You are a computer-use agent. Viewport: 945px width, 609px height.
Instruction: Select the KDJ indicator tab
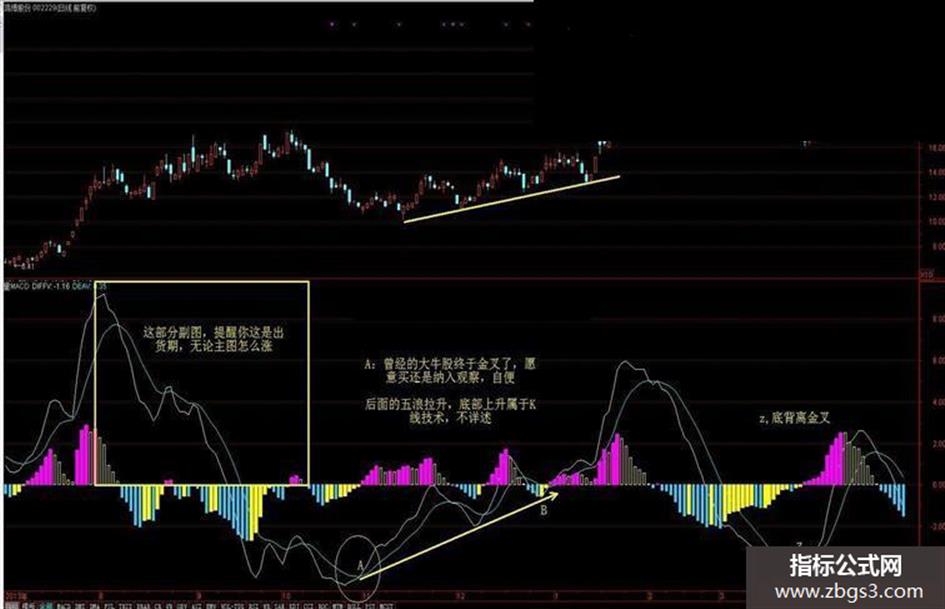(292, 605)
